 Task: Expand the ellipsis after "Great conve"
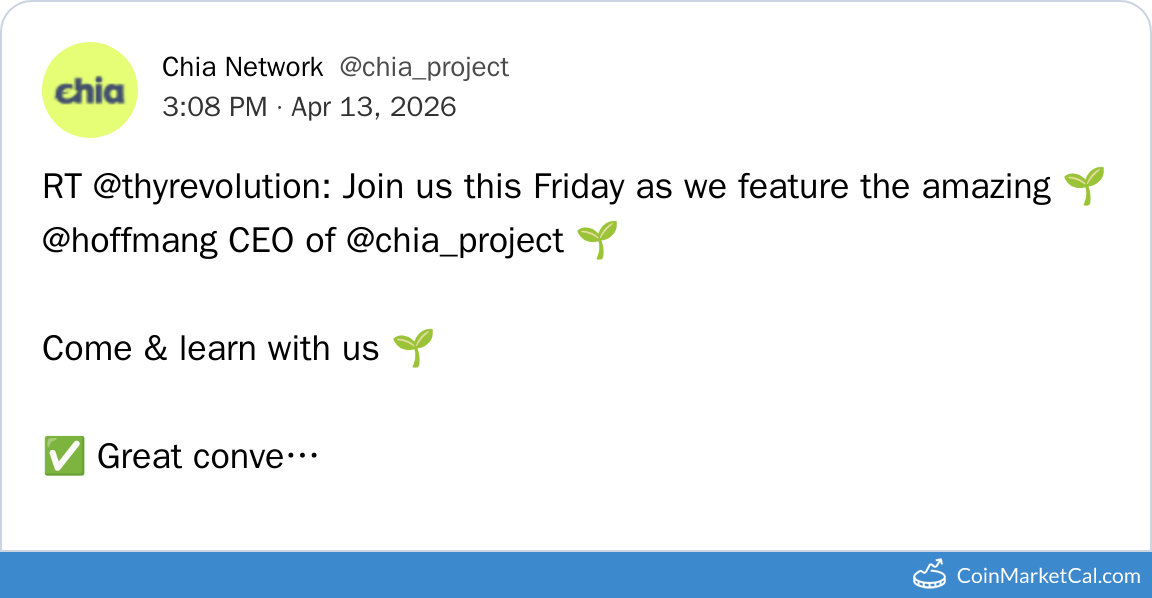click(x=302, y=457)
